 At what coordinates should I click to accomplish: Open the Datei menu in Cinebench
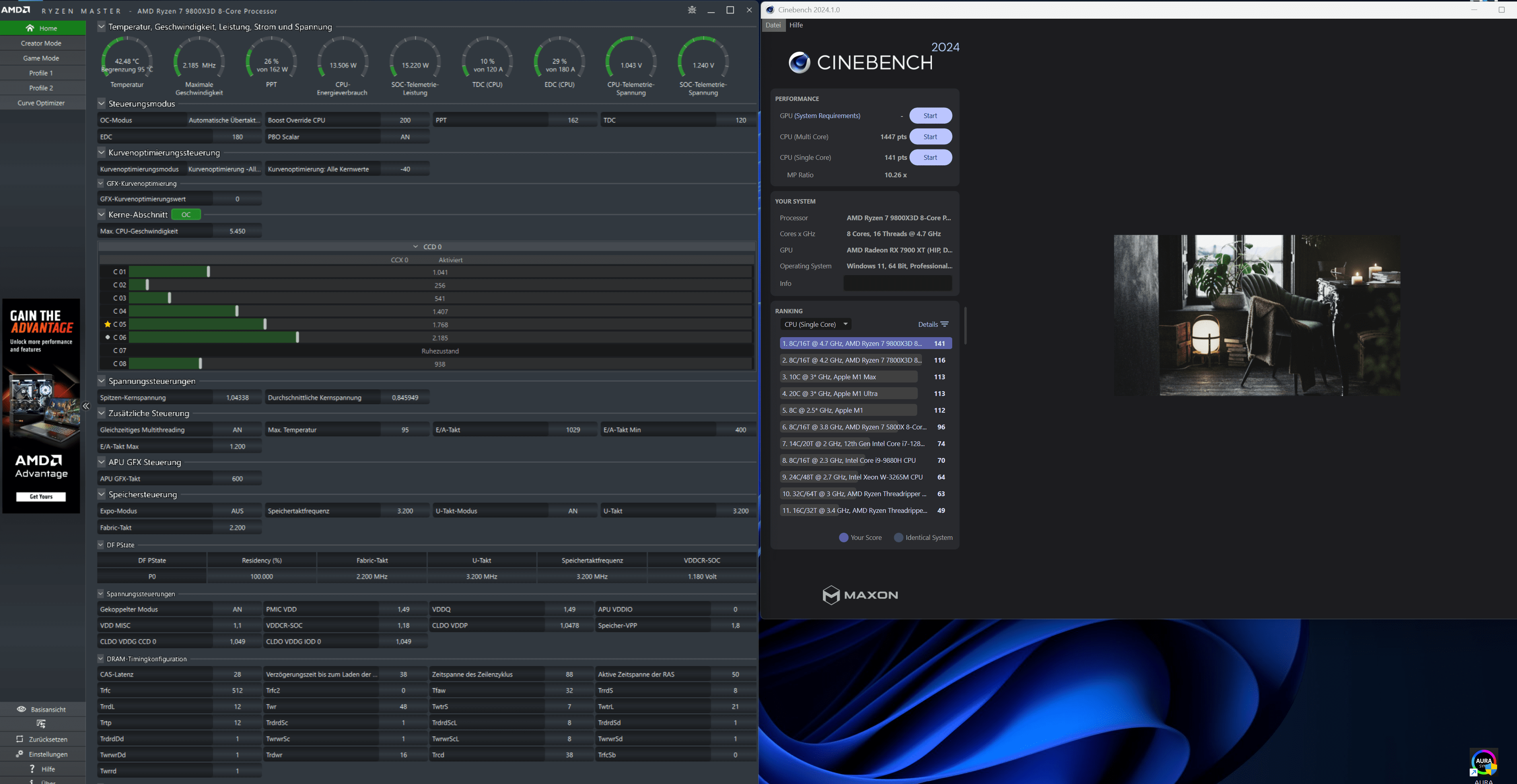tap(773, 25)
